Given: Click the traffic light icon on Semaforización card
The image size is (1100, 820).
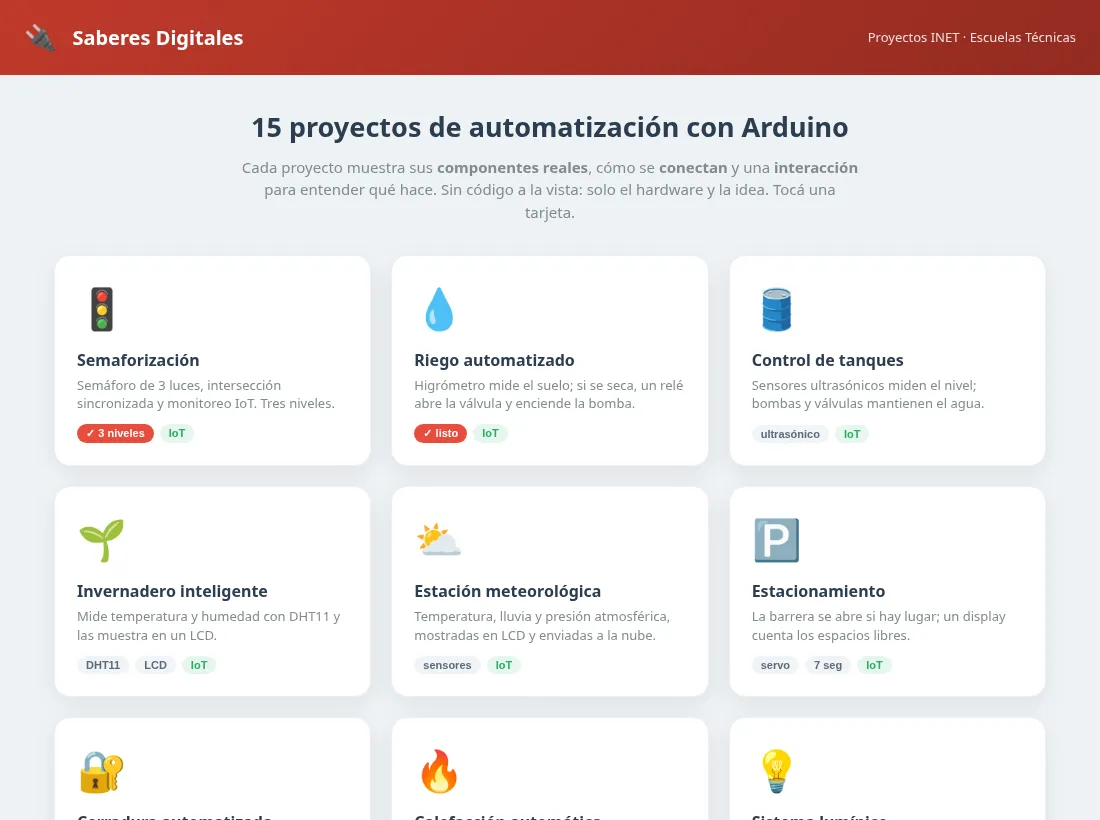Looking at the screenshot, I should point(102,309).
